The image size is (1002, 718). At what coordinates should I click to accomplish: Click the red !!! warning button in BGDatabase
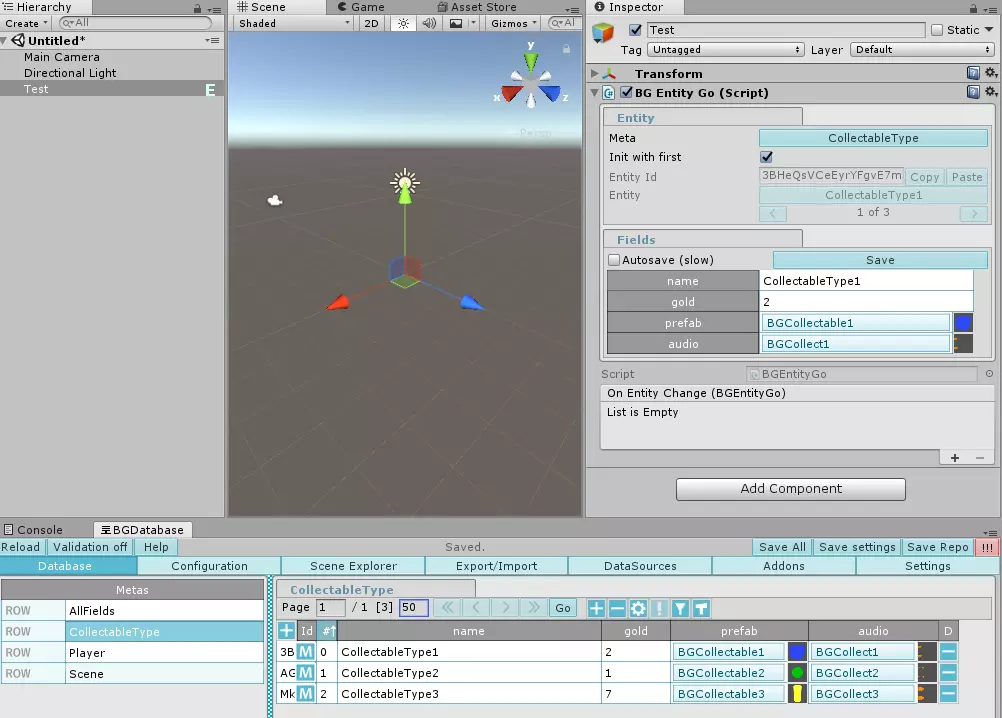click(987, 547)
